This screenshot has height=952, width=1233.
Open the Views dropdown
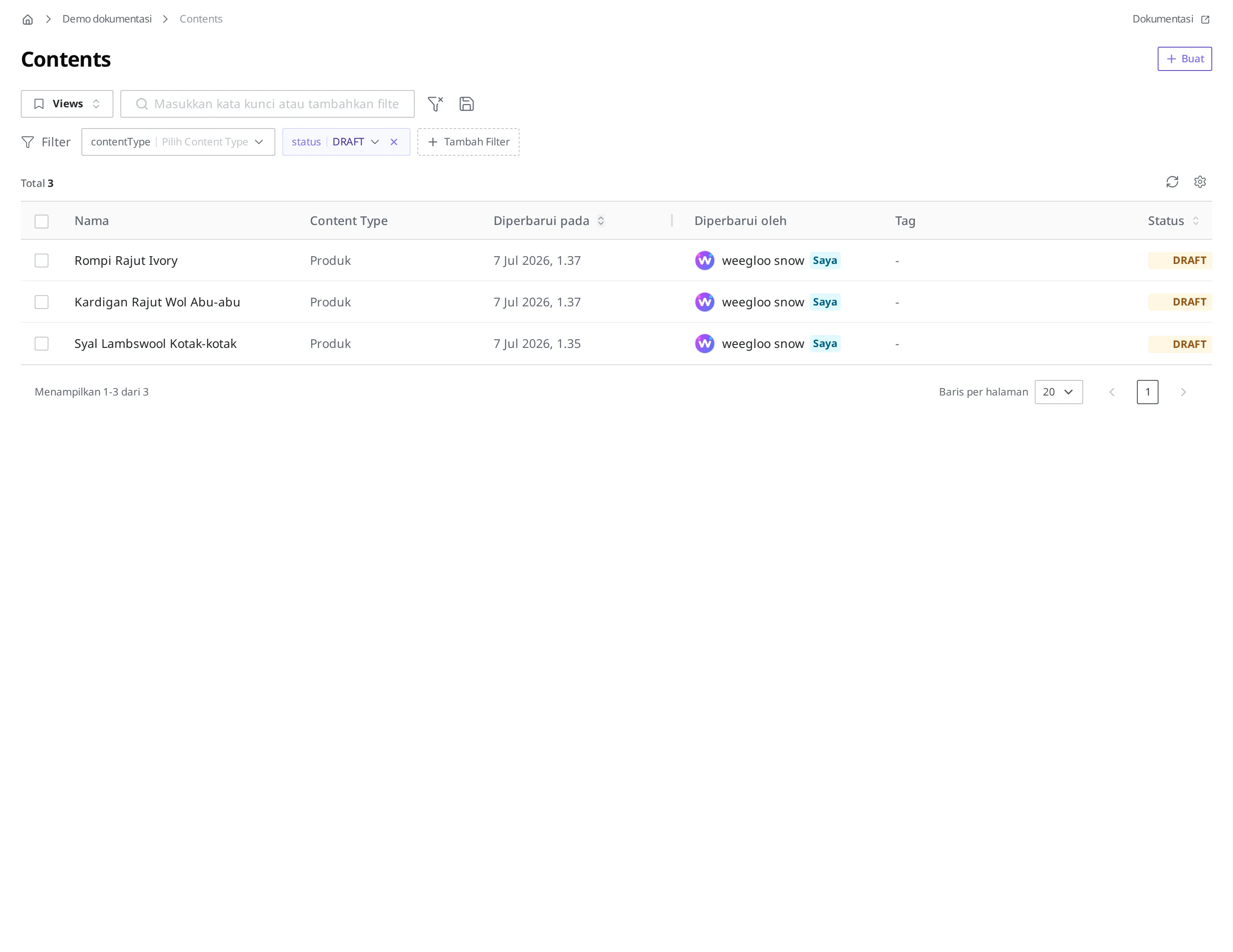(x=67, y=104)
